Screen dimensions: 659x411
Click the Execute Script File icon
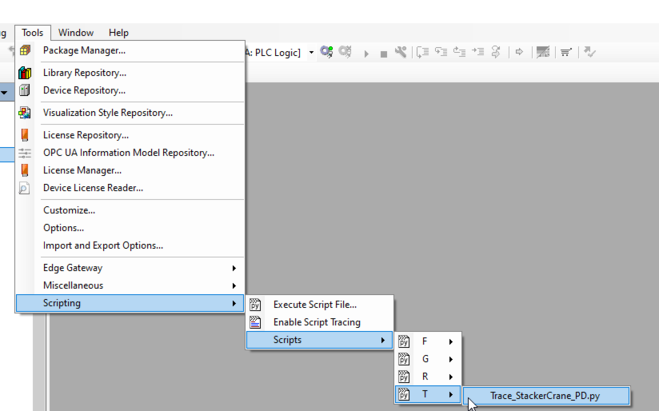(x=255, y=305)
